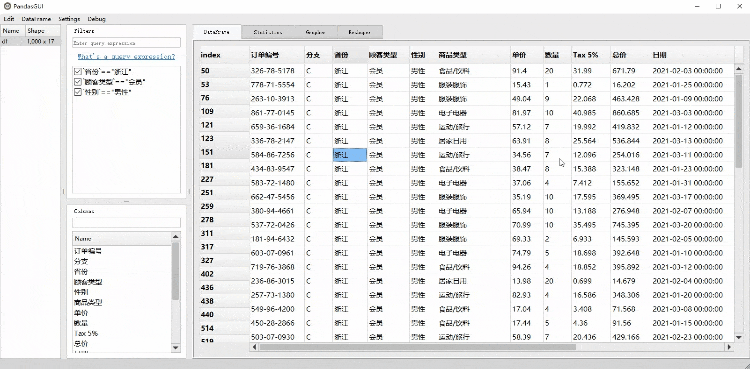
Task: Click the 省份 column header in table
Action: [350, 55]
